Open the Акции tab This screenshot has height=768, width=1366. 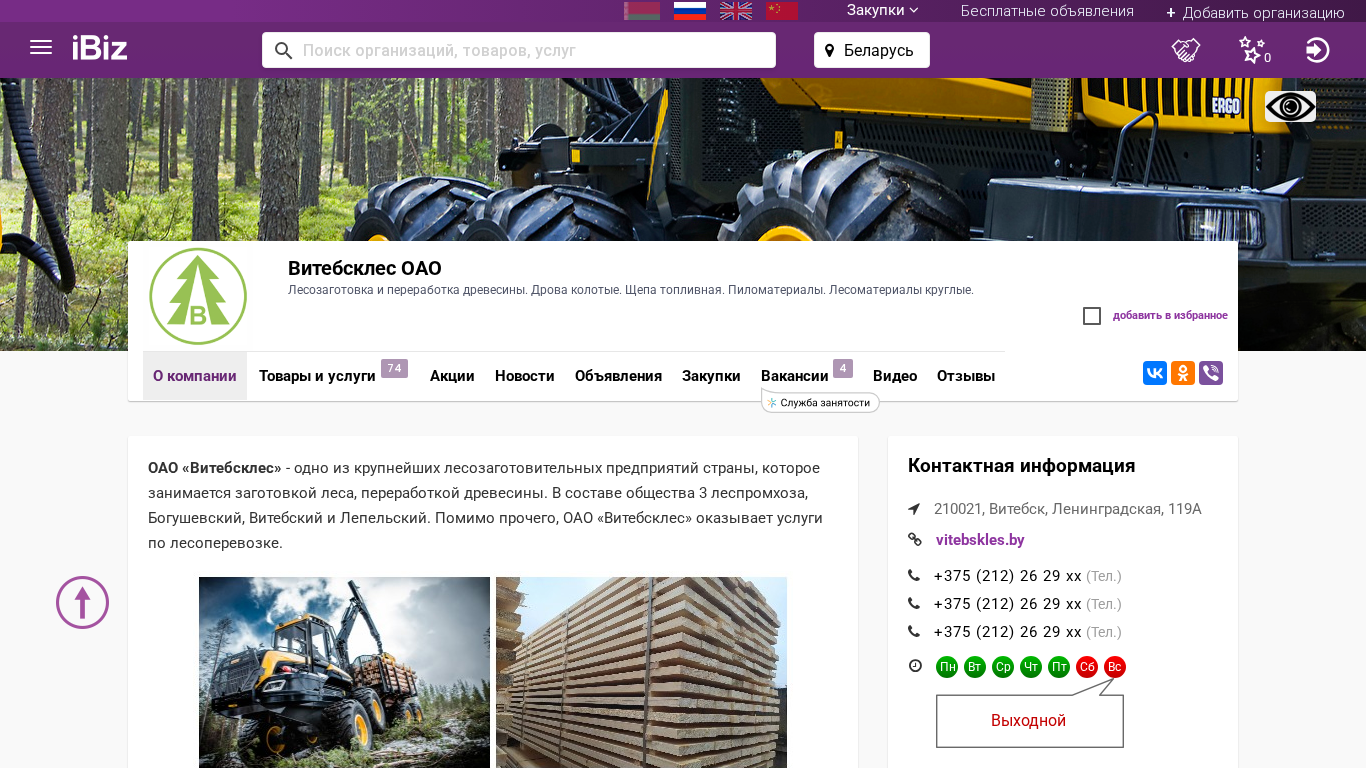coord(452,376)
